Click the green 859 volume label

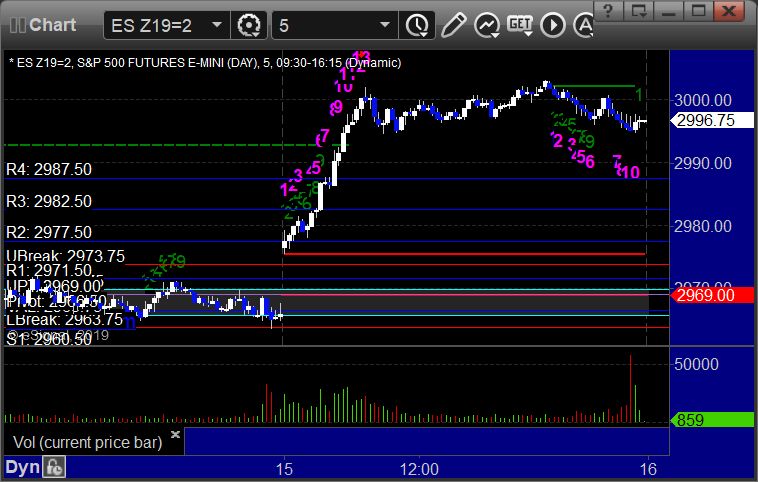click(712, 420)
